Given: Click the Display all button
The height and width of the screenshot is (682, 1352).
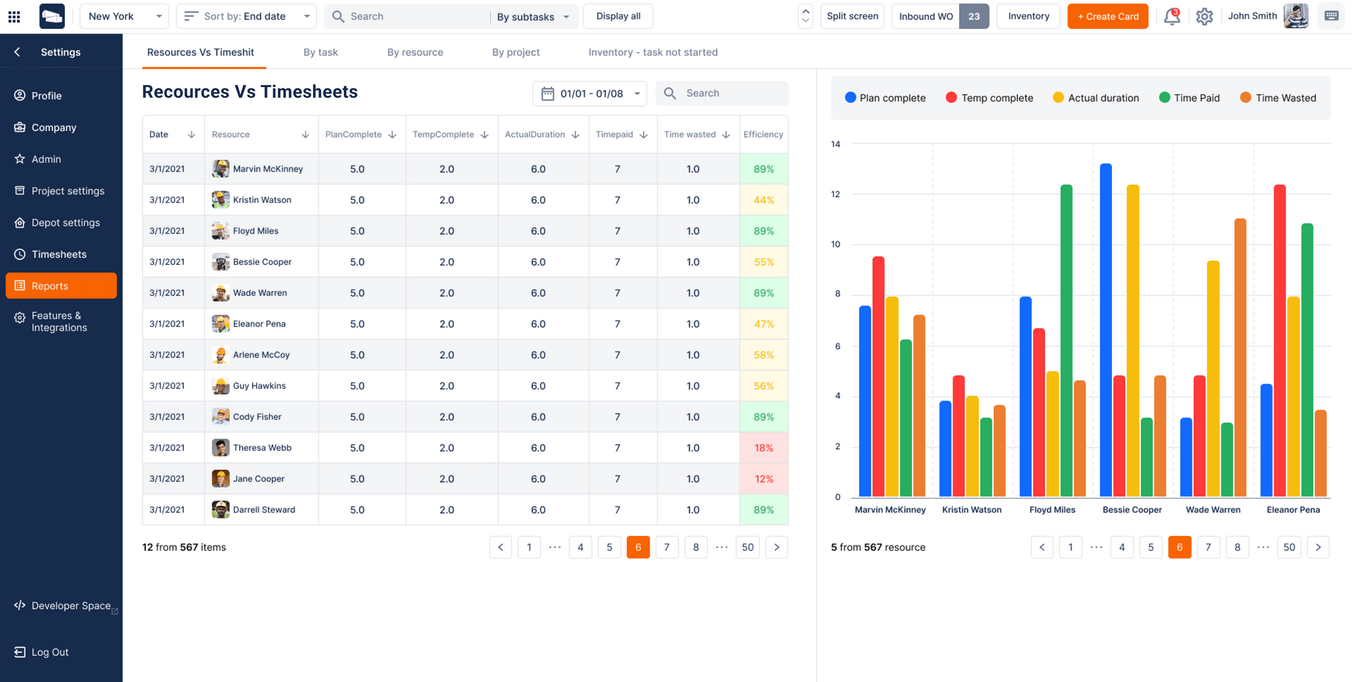Looking at the screenshot, I should pos(619,16).
